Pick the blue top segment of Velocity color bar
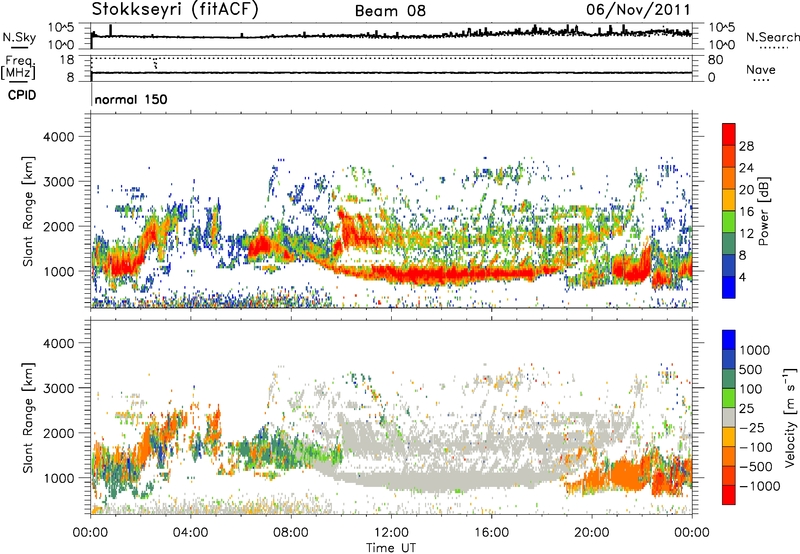 (x=729, y=340)
